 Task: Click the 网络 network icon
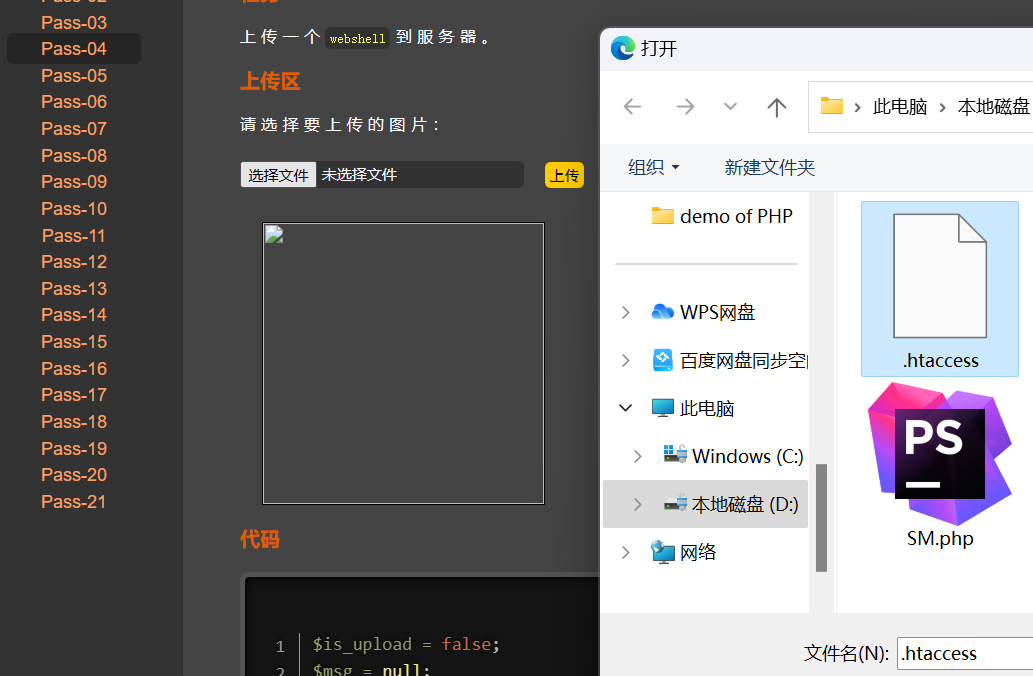click(661, 551)
